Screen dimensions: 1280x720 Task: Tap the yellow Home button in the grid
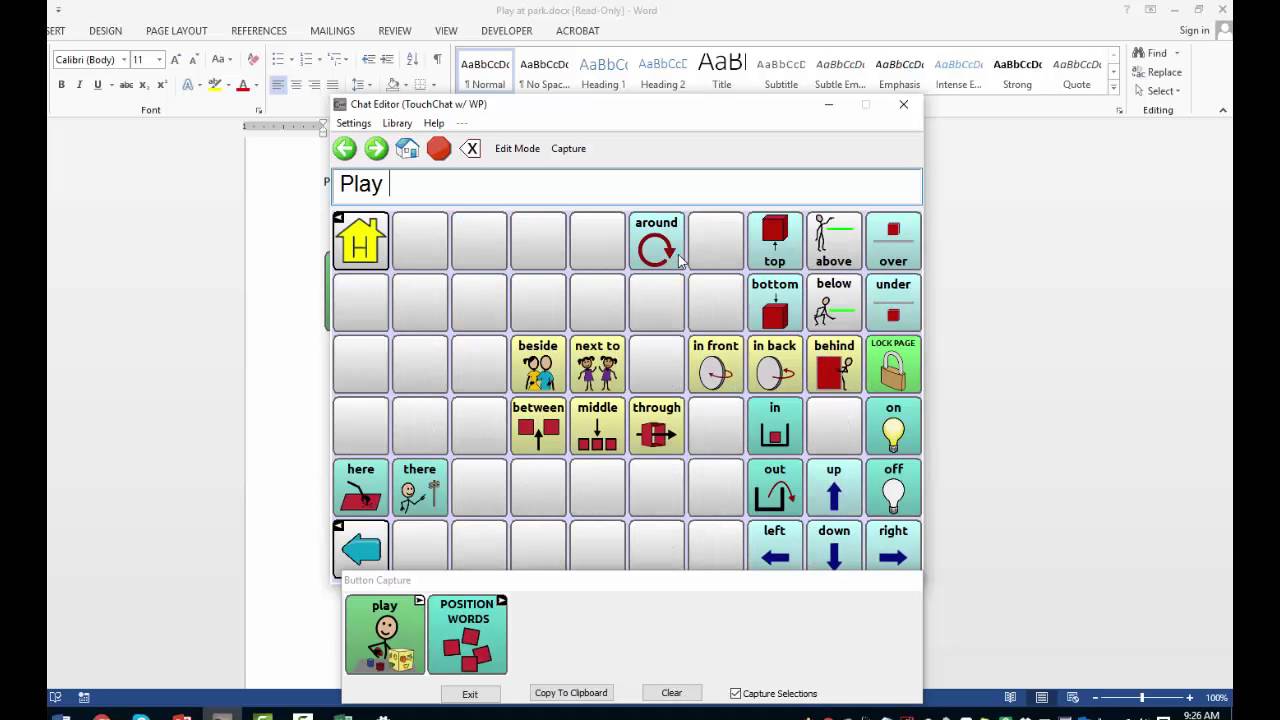point(361,241)
